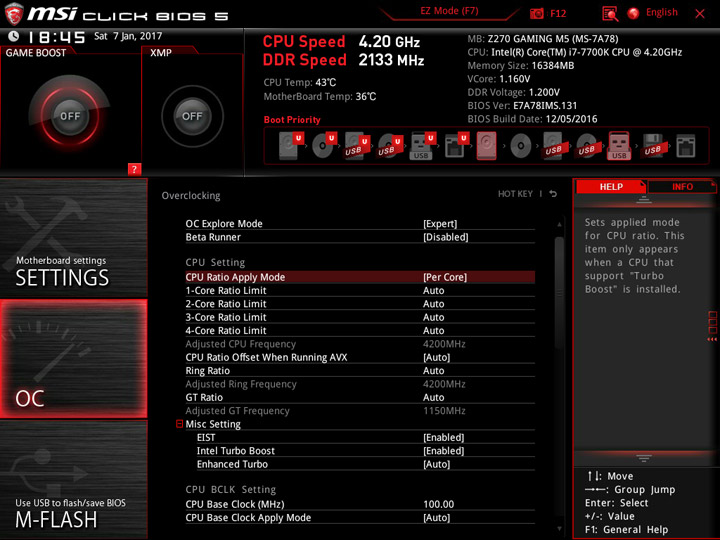Click the Overclocking page title
This screenshot has width=720, height=540.
click(x=191, y=196)
